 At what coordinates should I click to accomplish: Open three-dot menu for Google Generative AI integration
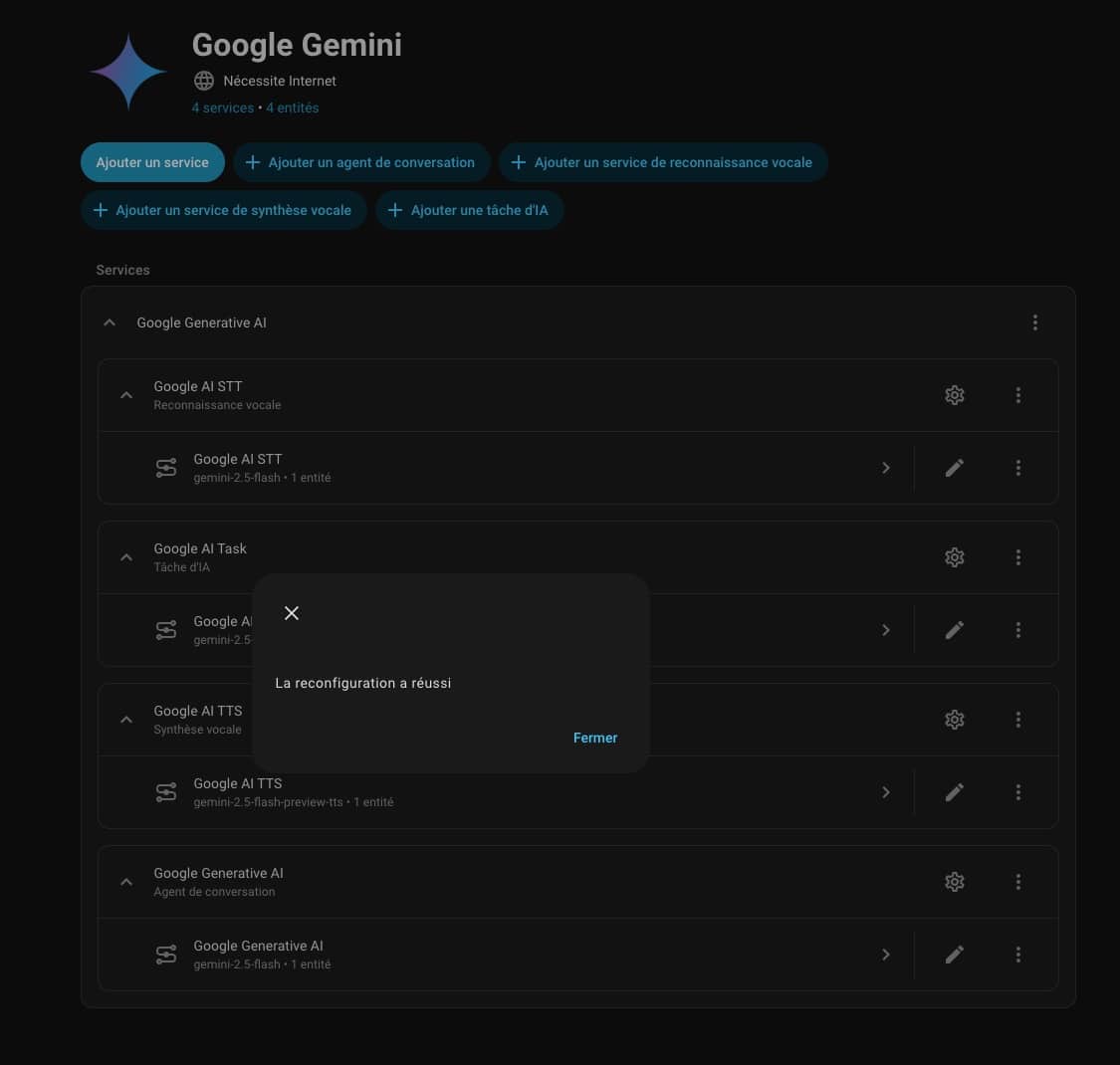tap(1035, 322)
